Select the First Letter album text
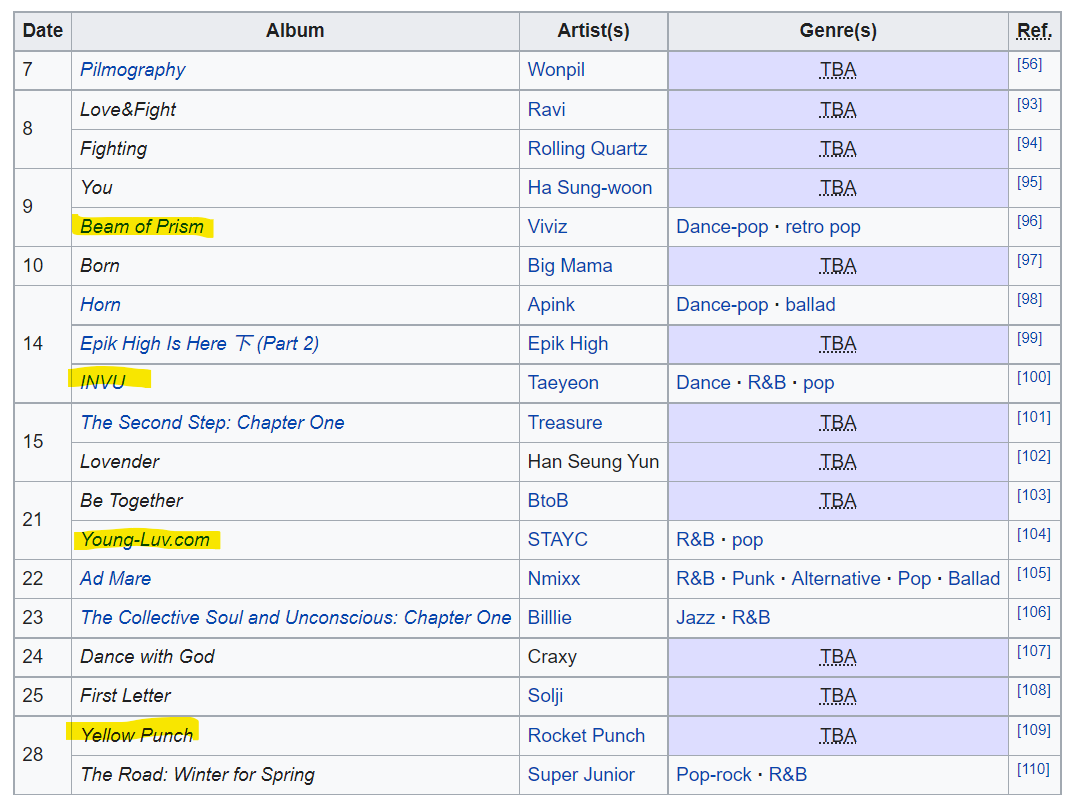Viewport: 1072px width, 799px height. tap(125, 695)
